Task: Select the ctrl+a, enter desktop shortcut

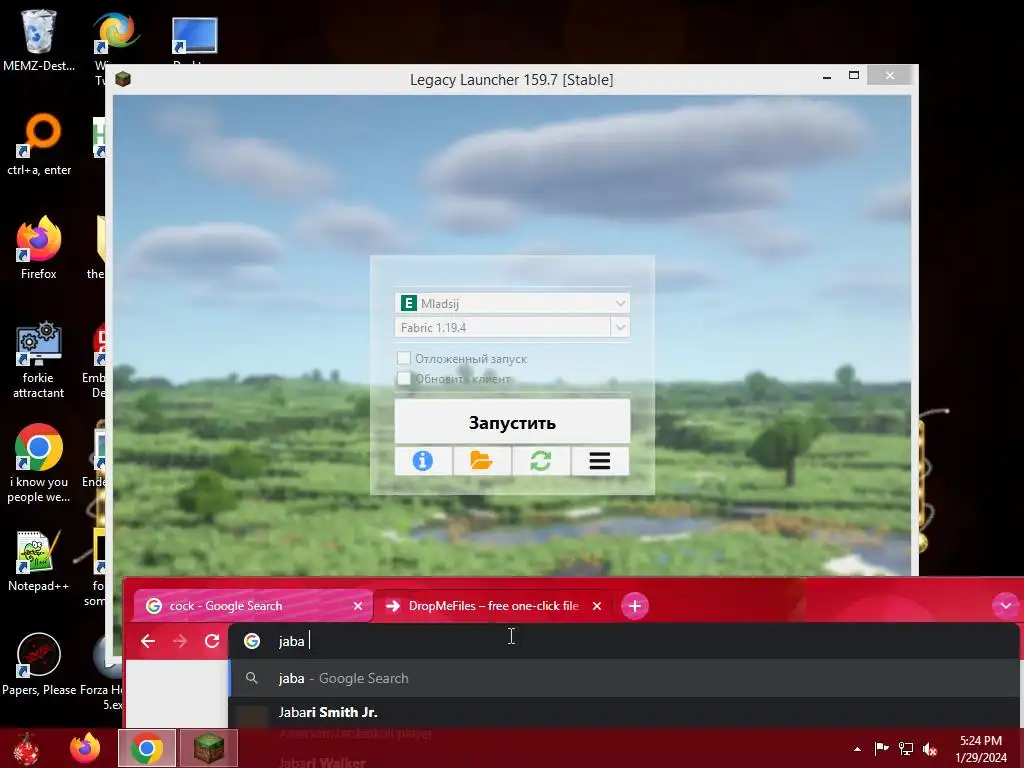Action: click(39, 144)
